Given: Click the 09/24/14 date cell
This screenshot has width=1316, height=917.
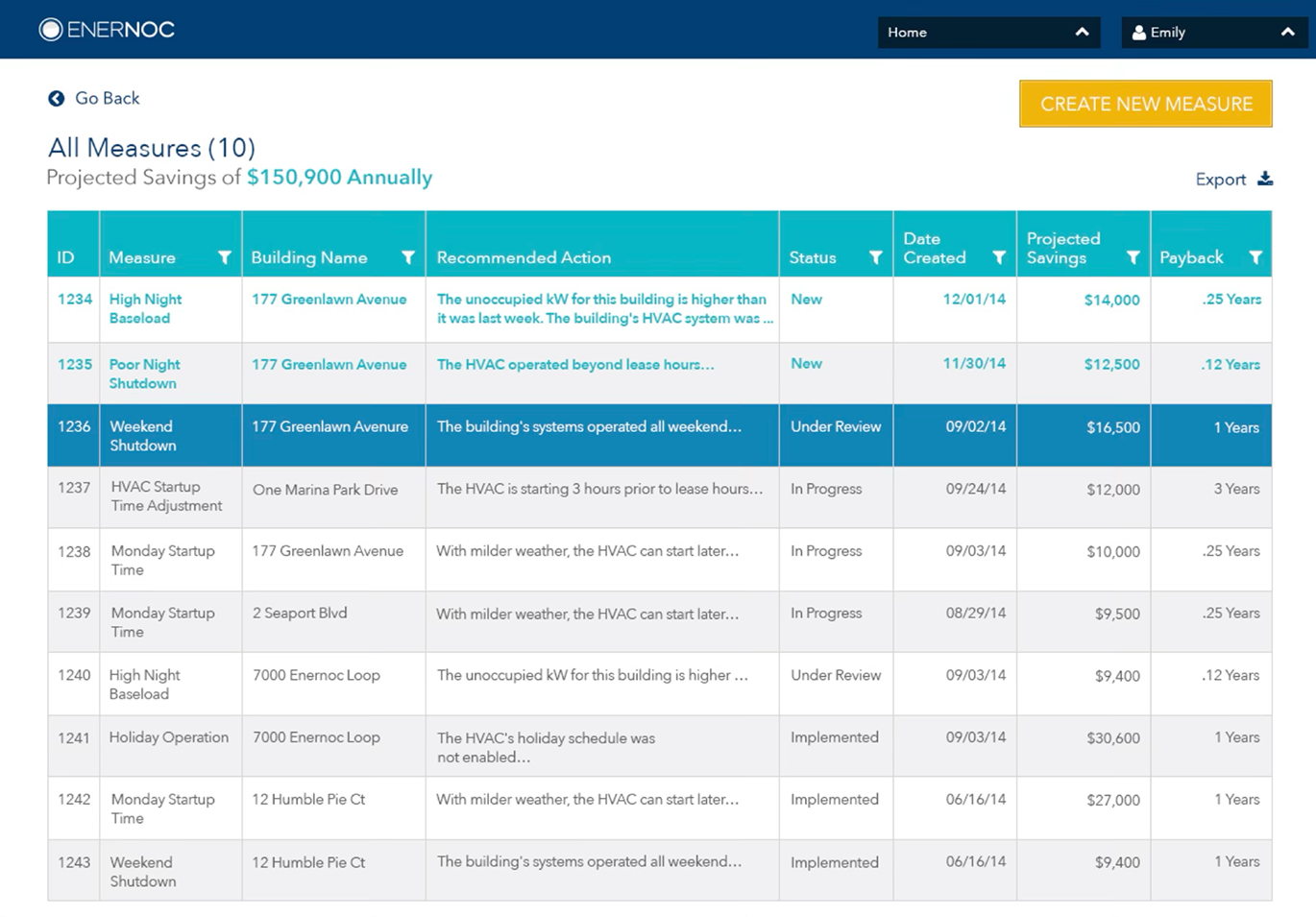Looking at the screenshot, I should coord(976,489).
